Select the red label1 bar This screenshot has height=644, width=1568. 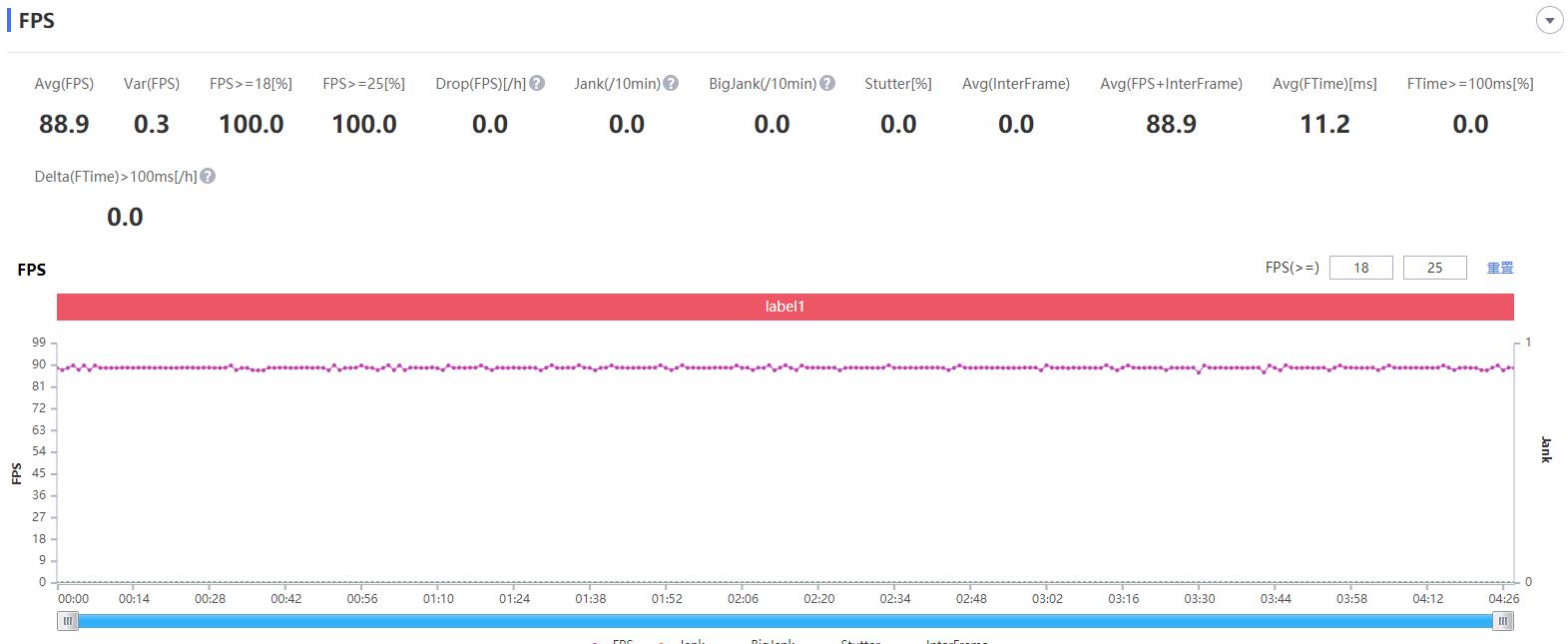pos(784,307)
